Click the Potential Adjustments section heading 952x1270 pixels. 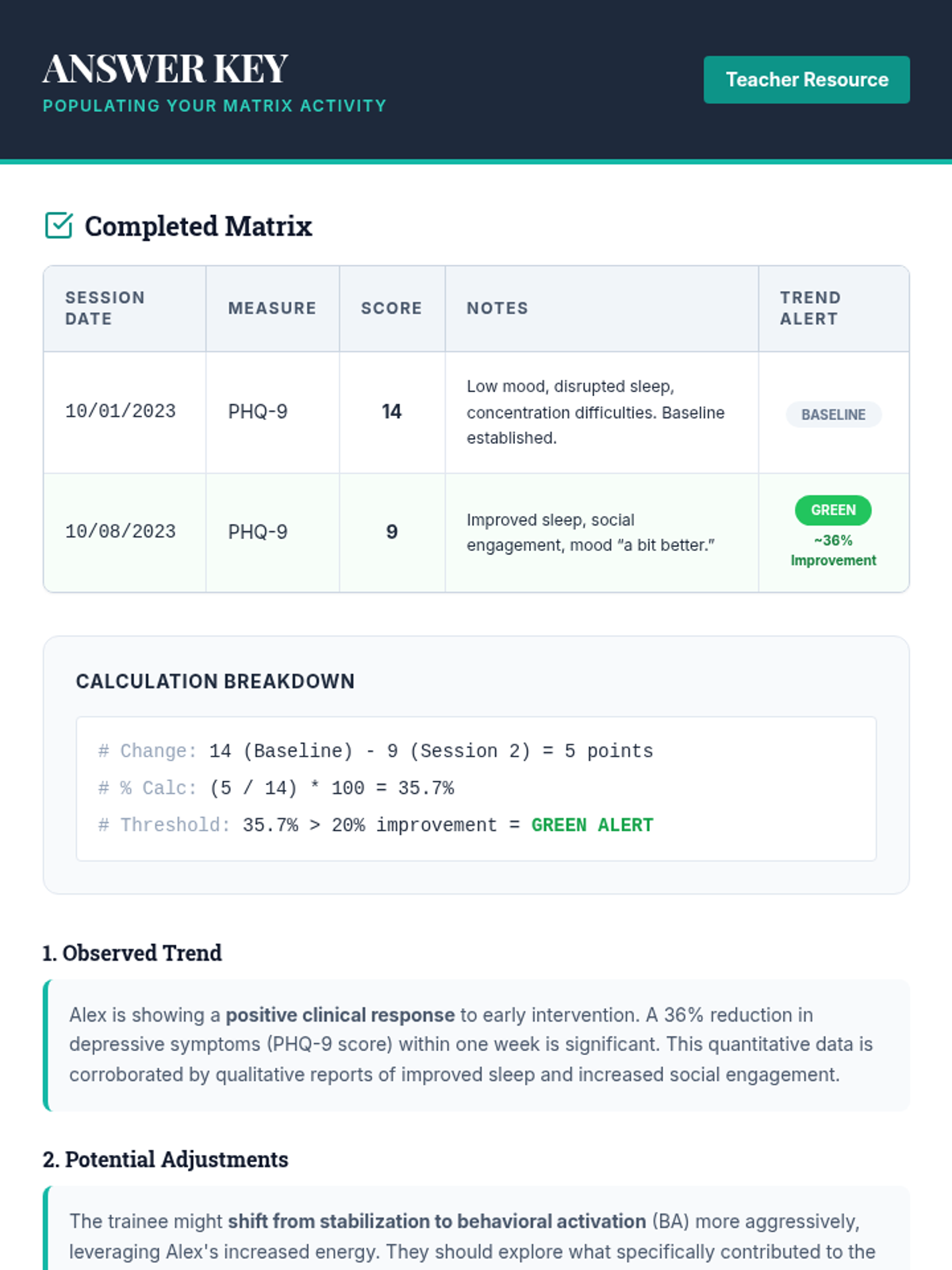pyautogui.click(x=165, y=1160)
